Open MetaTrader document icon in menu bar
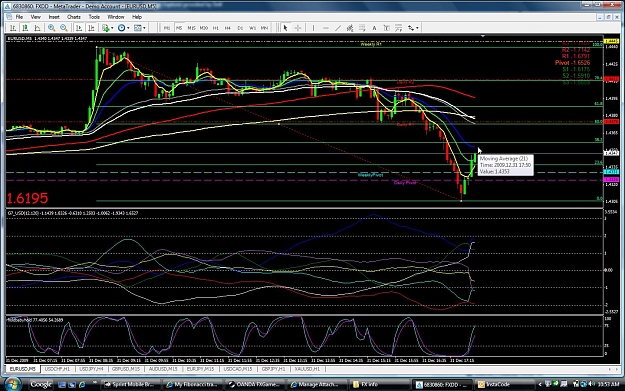625x391 pixels. [x=9, y=17]
